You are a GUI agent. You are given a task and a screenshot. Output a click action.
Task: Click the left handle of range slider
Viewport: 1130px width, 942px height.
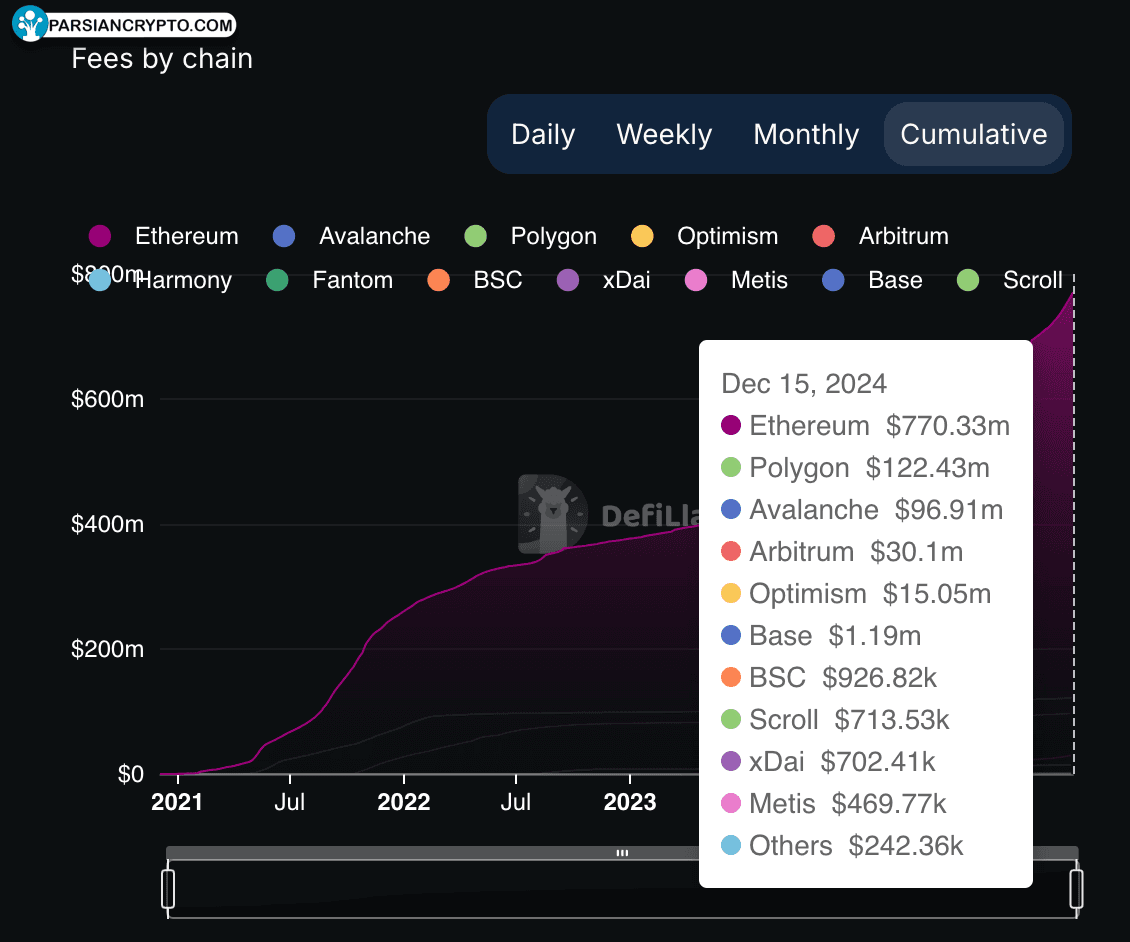168,889
